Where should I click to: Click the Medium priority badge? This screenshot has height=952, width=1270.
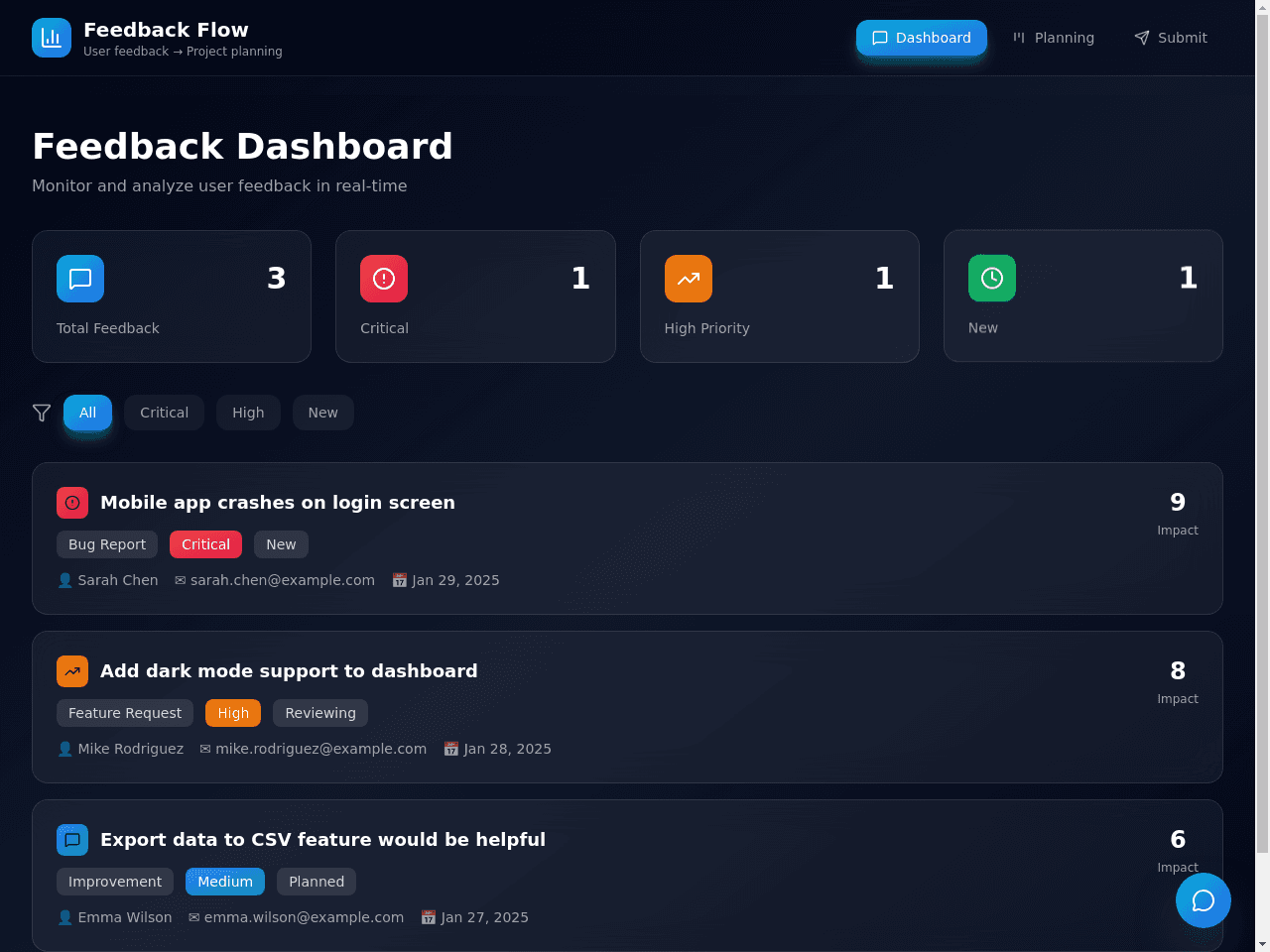(225, 882)
